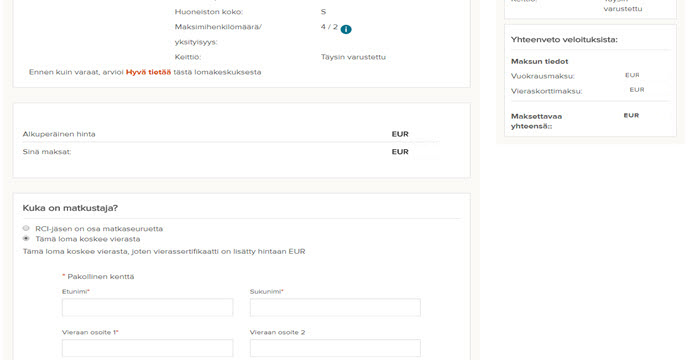
Task: Click the Pakollinen kenttä note
Action: (x=98, y=277)
